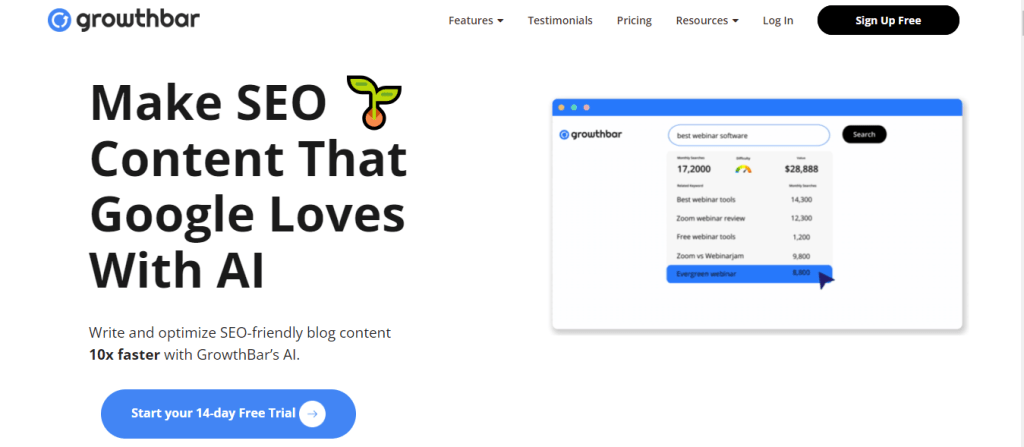
Task: Click the GrowthBar logo icon in header
Action: coord(58,20)
